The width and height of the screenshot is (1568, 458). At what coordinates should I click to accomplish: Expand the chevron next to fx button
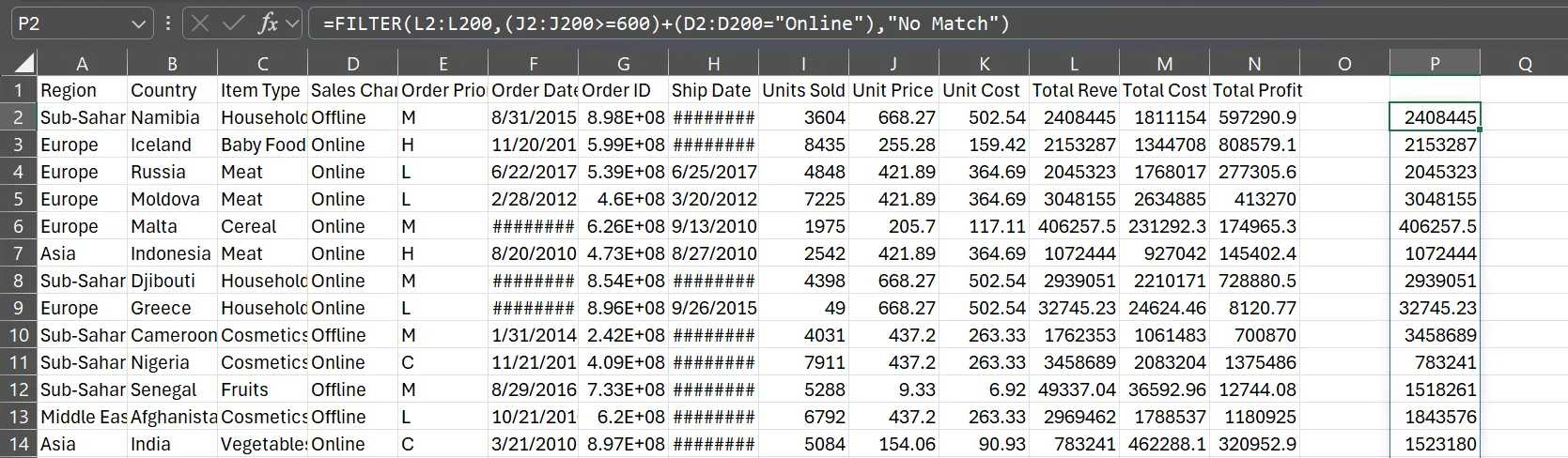click(292, 23)
